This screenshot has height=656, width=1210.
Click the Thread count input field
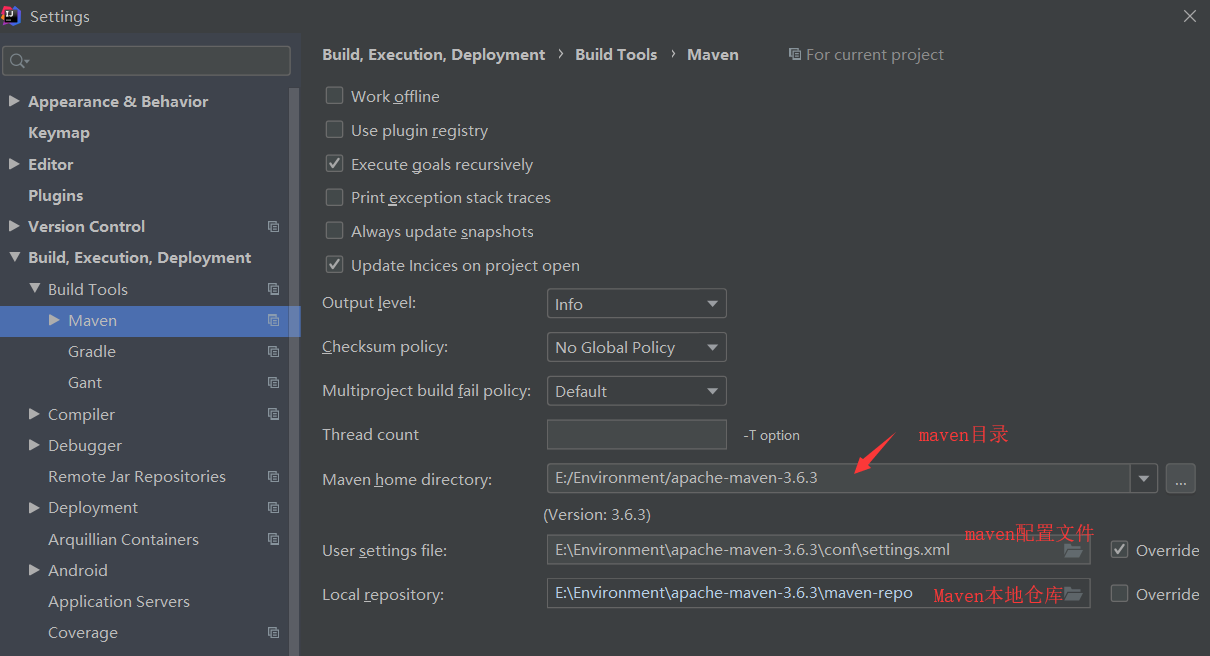636,435
